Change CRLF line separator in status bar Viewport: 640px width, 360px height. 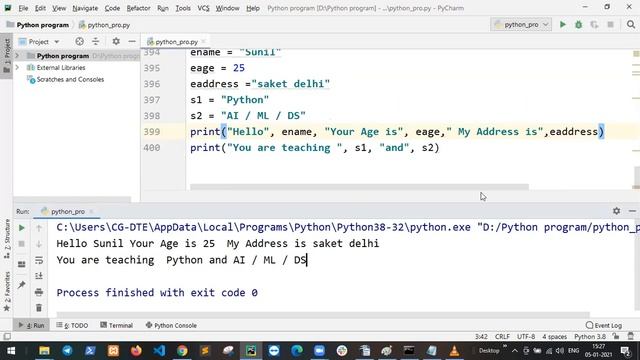point(502,337)
